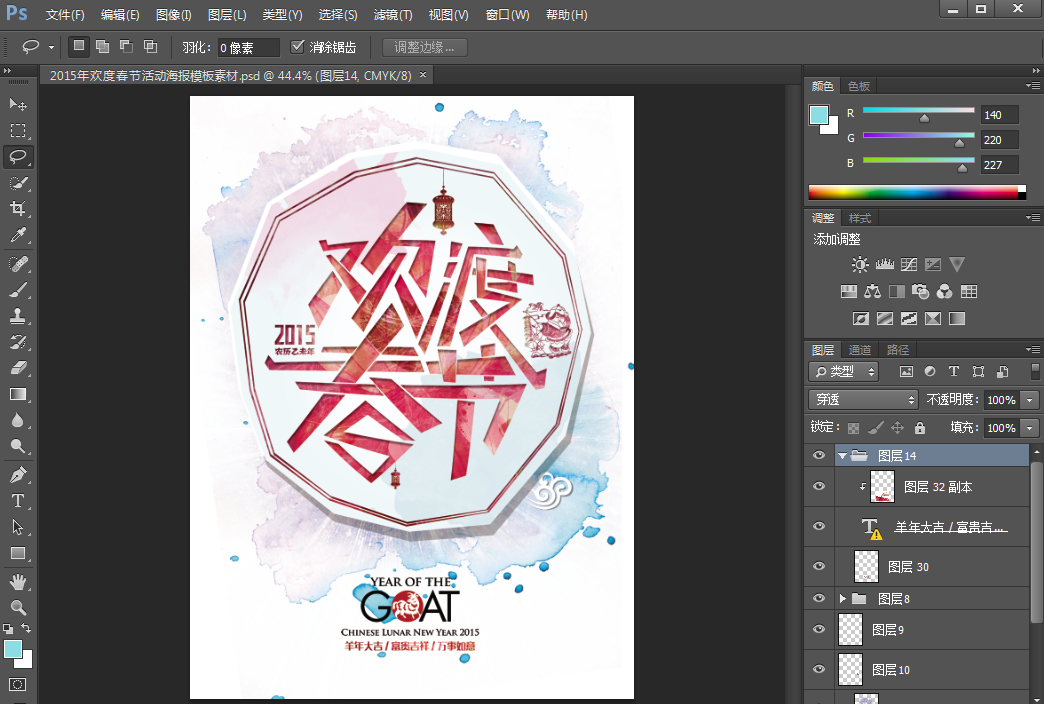Select the Pen tool
Viewport: 1044px width, 704px height.
click(x=18, y=475)
